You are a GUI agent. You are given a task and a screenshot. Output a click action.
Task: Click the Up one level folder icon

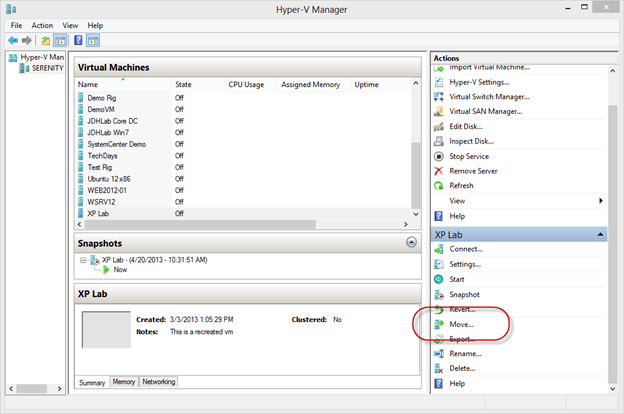46,40
